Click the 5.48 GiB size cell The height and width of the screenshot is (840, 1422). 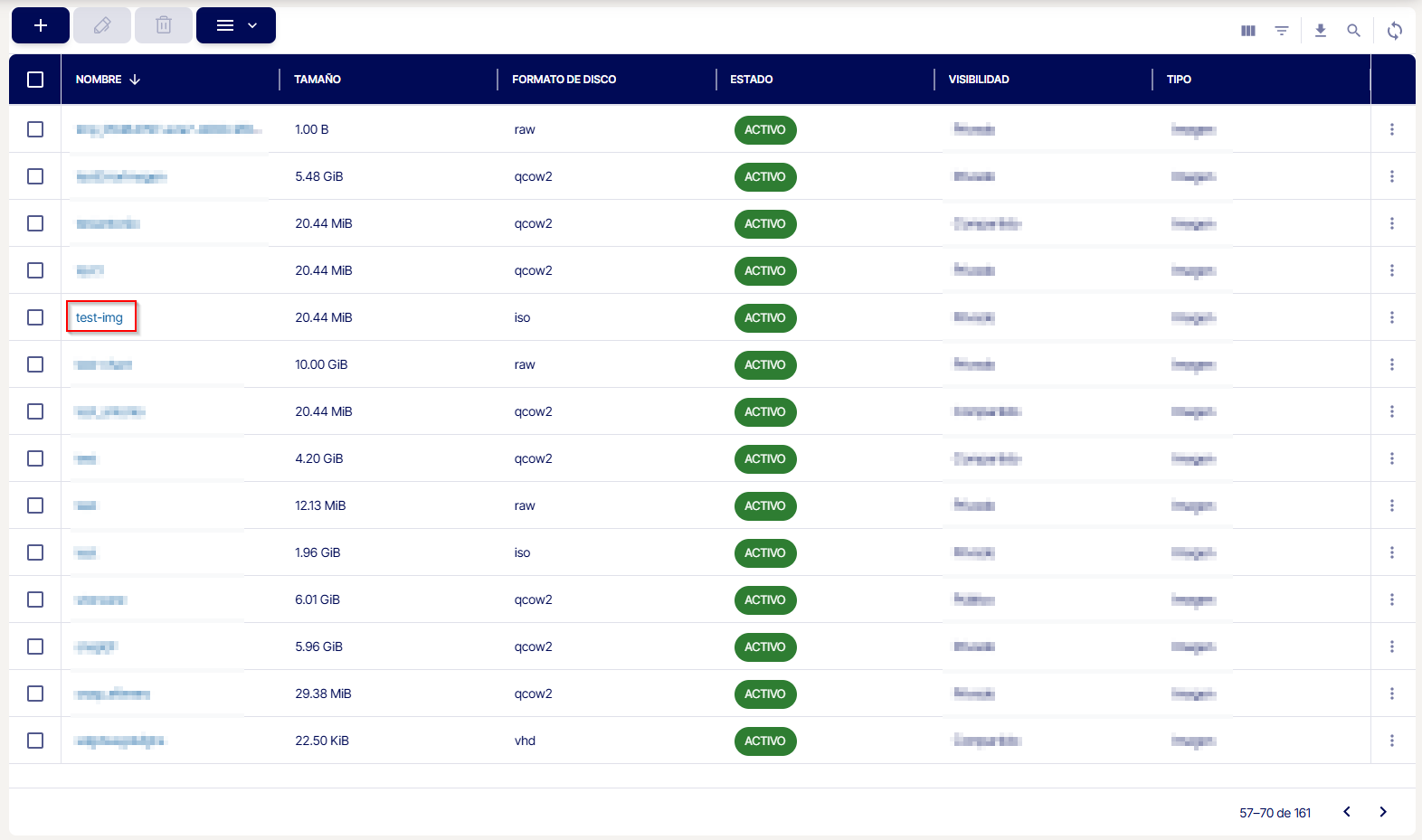[x=319, y=176]
